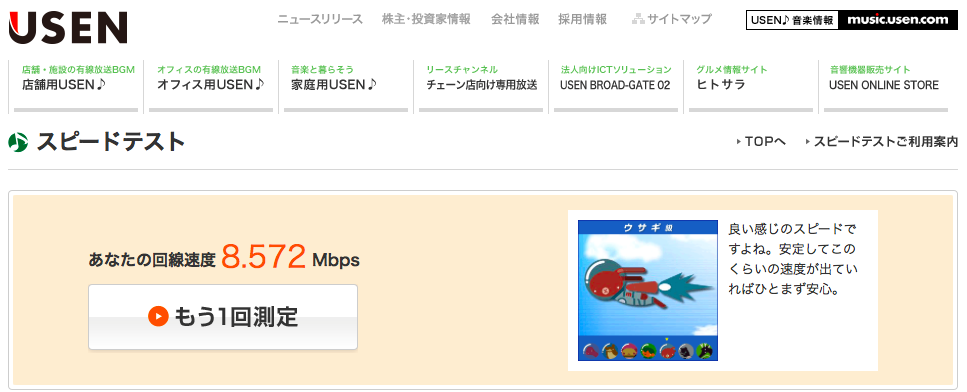The height and width of the screenshot is (392, 967).
Task: Click the green speed test logo icon
Action: tap(18, 142)
